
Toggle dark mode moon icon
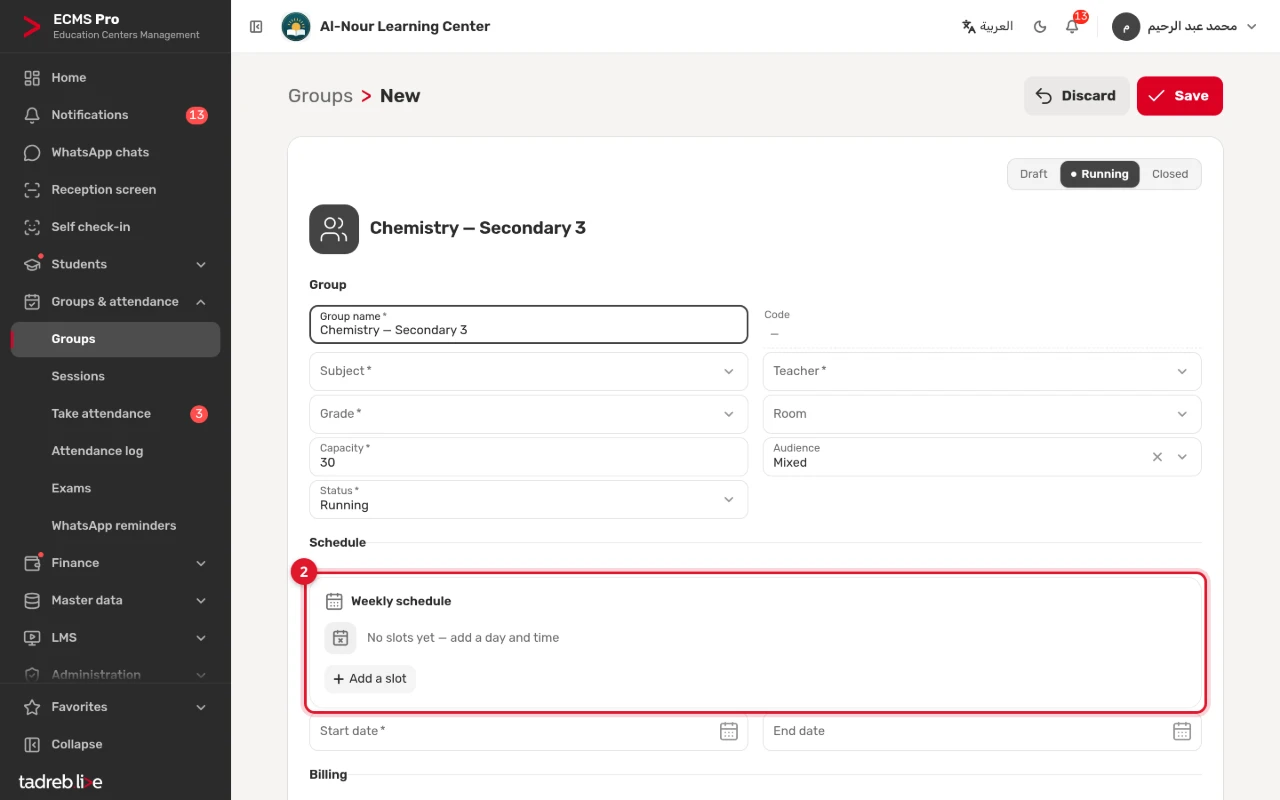(x=1040, y=27)
